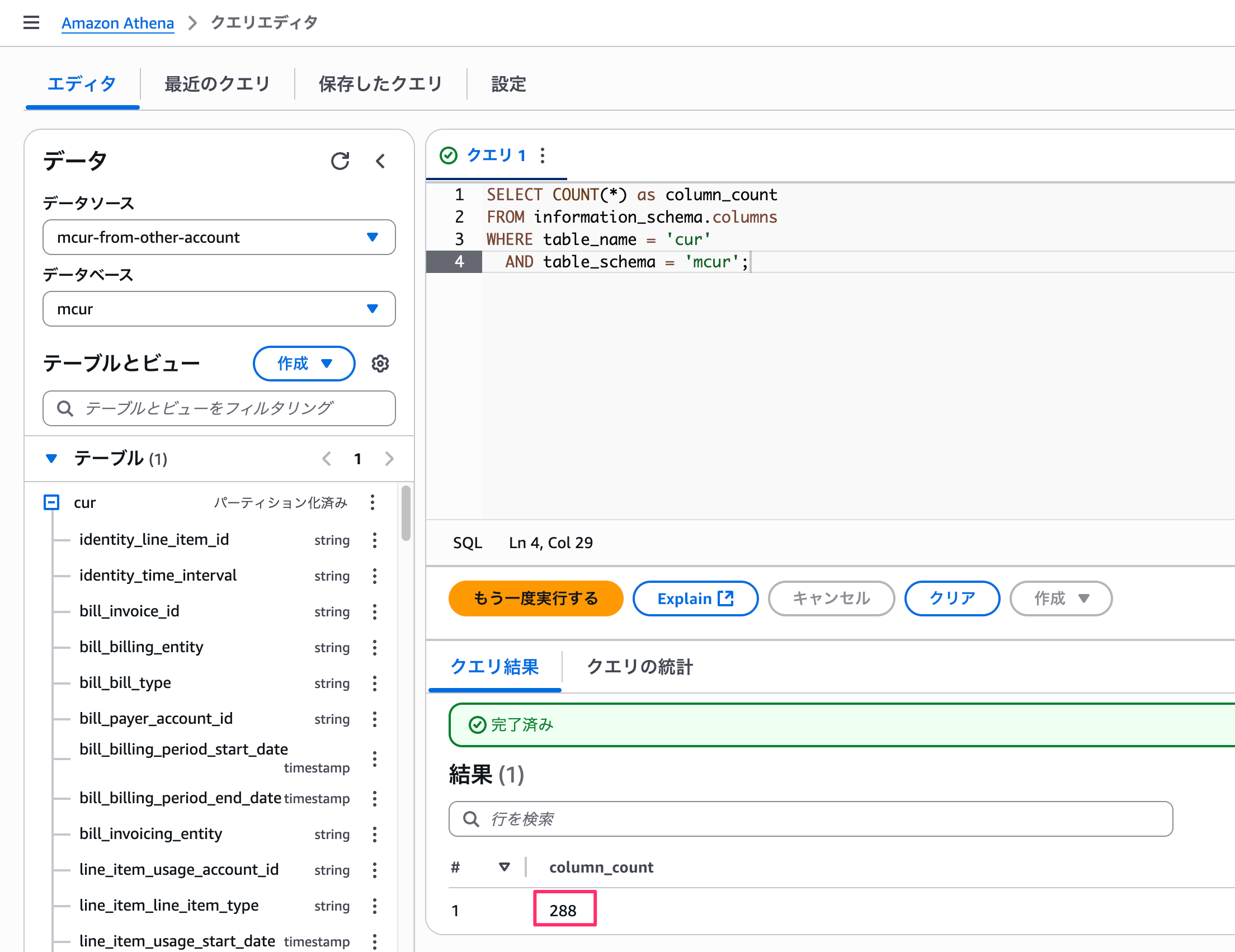
Task: Open actions menu for bill_invoice_id column
Action: 374,612
